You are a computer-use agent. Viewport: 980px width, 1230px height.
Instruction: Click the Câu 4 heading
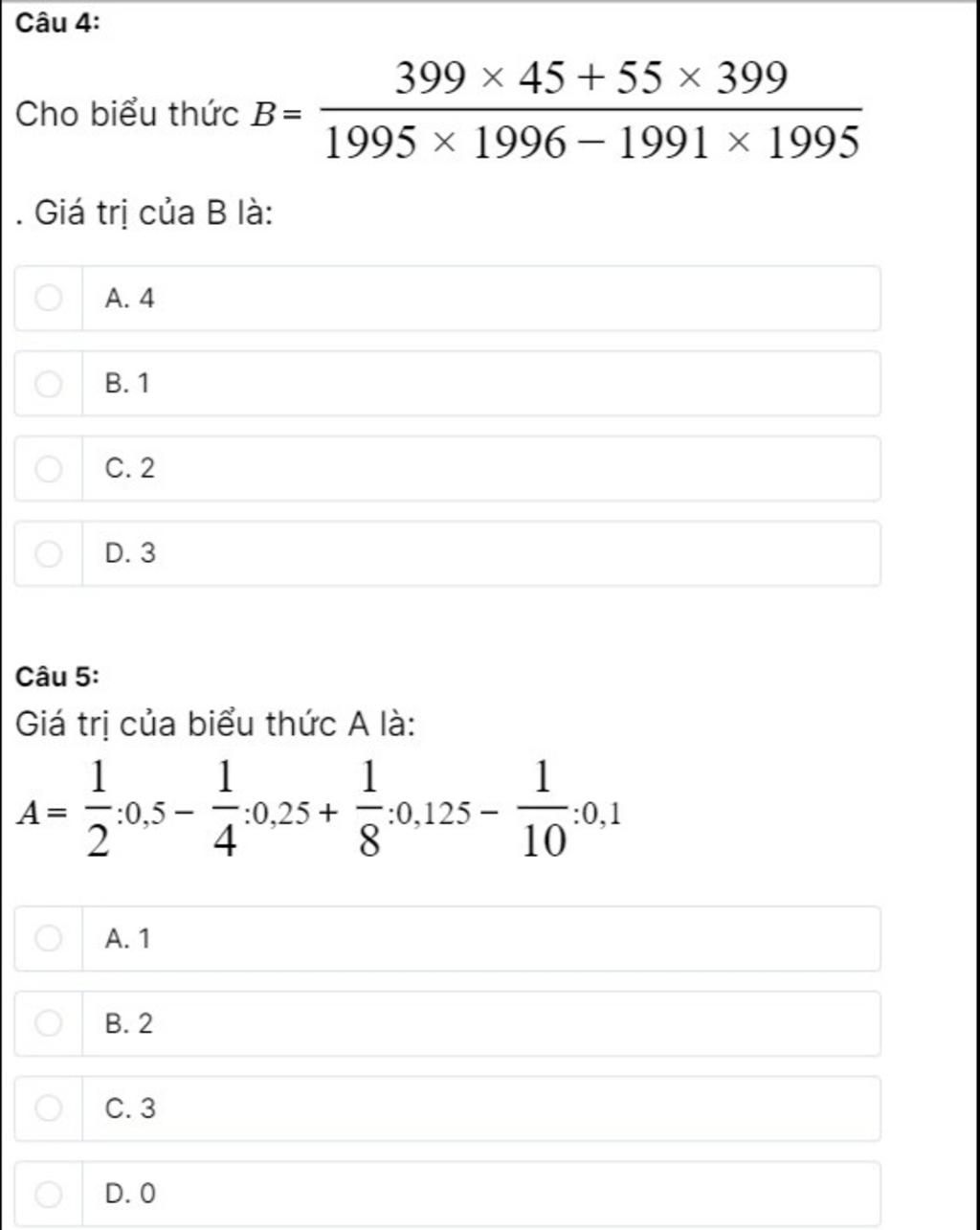pos(57,26)
